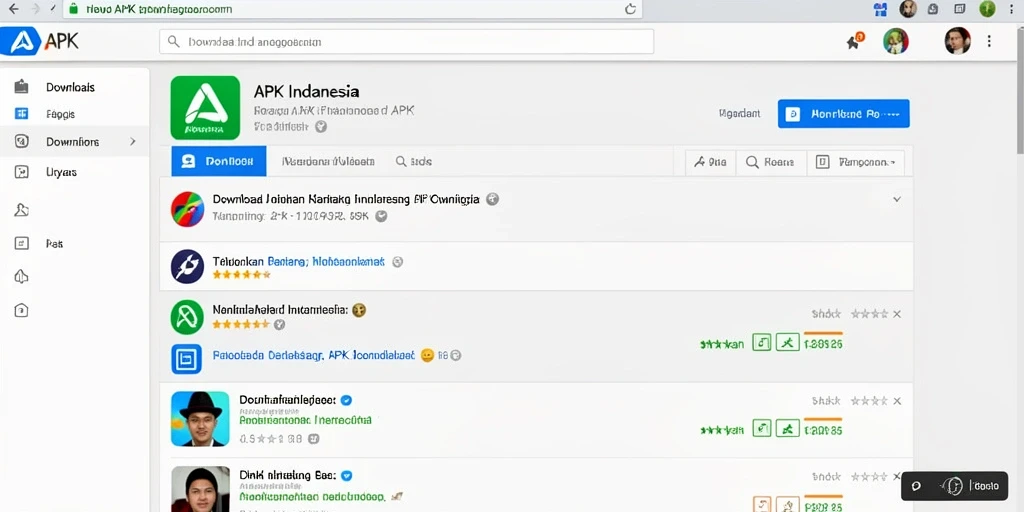Click the person icon in the sidebar
Viewport: 1024px width, 512px height.
[x=22, y=210]
